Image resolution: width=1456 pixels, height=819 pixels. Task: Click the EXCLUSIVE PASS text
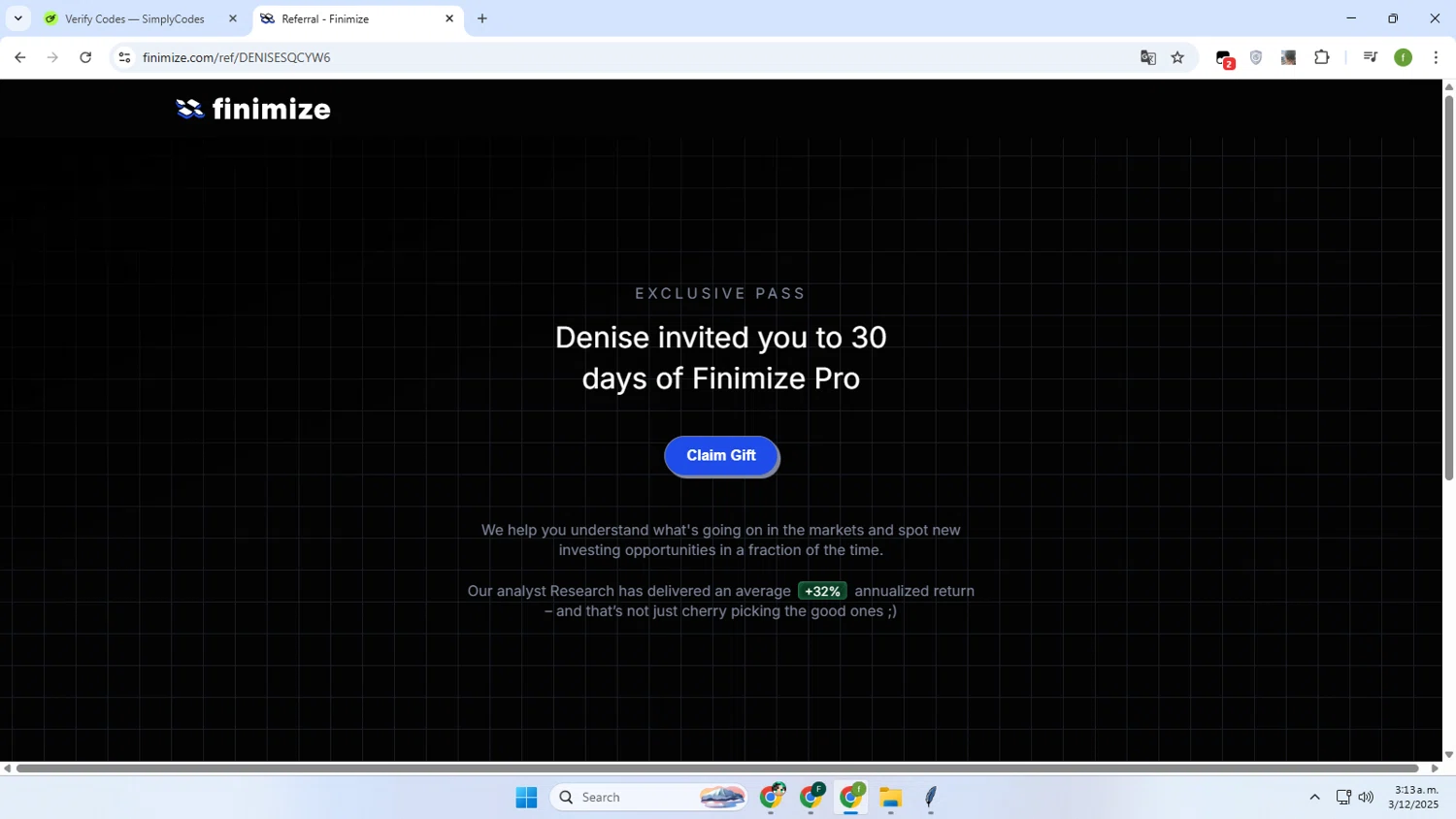pos(720,293)
